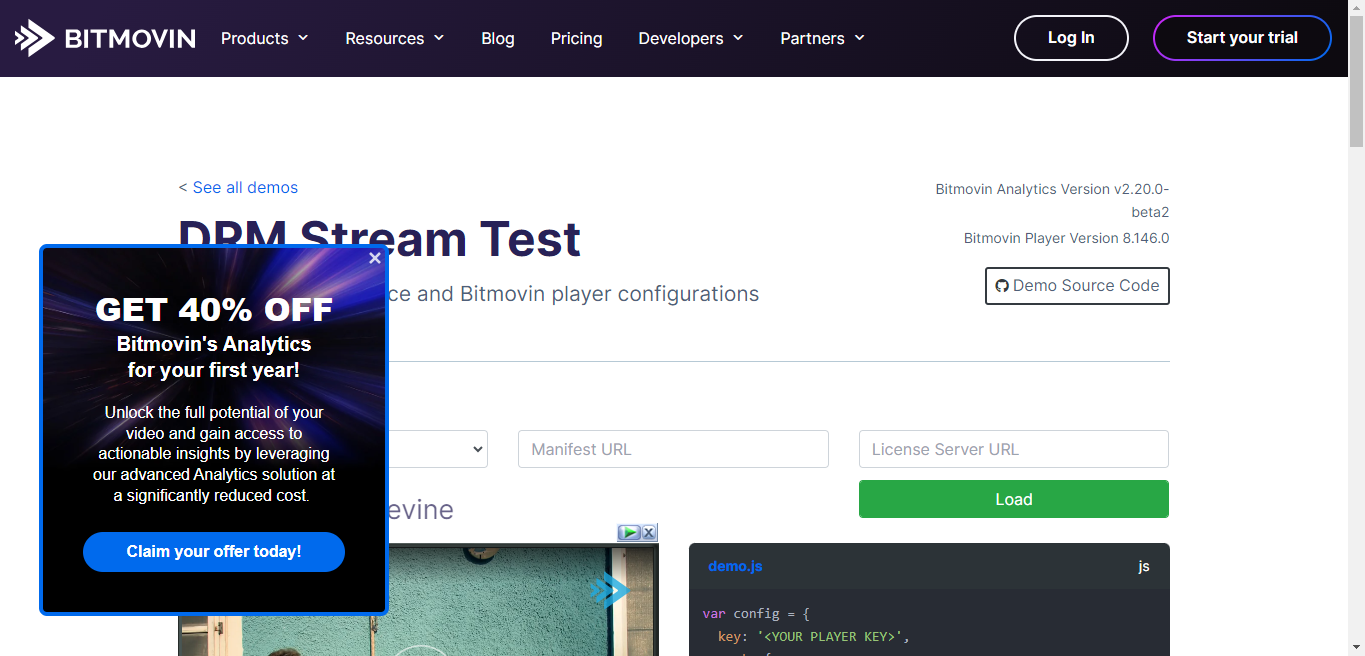
Task: Click the Bitmovin logo in the navbar
Action: [105, 37]
